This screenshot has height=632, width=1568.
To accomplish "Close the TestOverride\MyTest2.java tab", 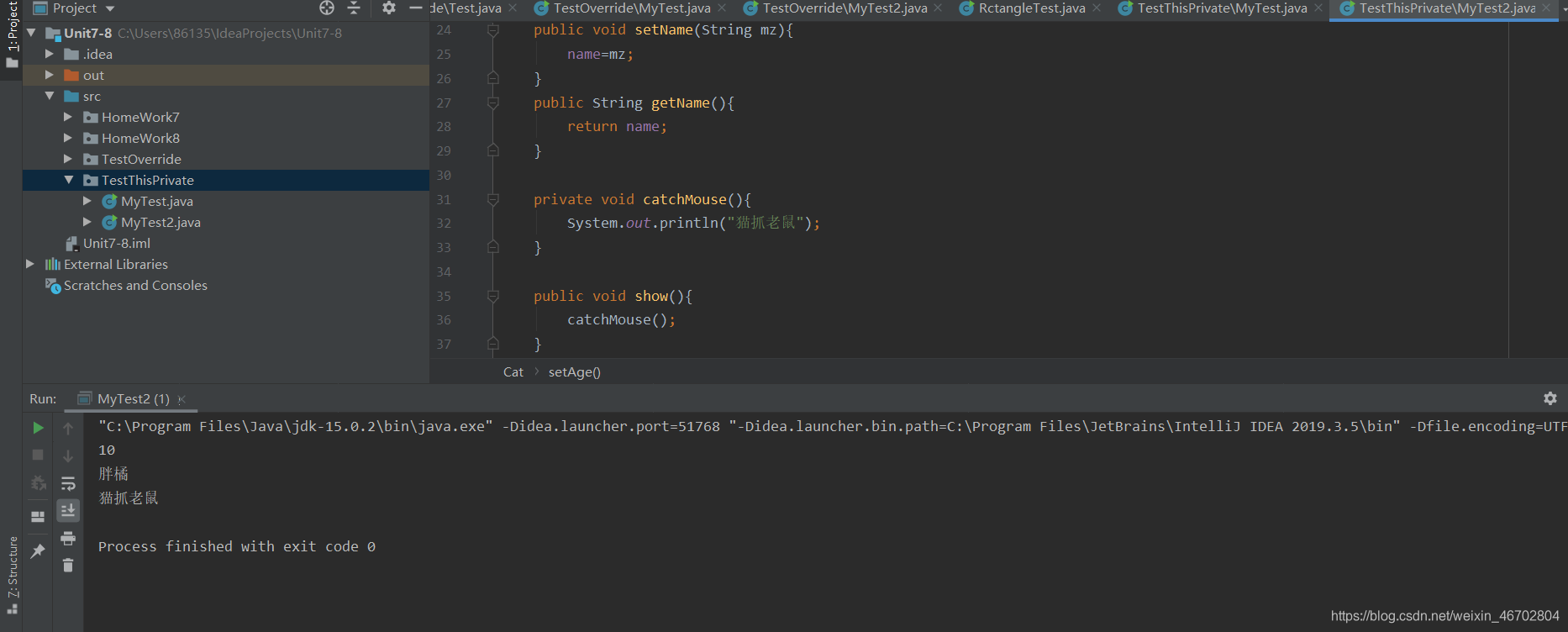I will [938, 8].
